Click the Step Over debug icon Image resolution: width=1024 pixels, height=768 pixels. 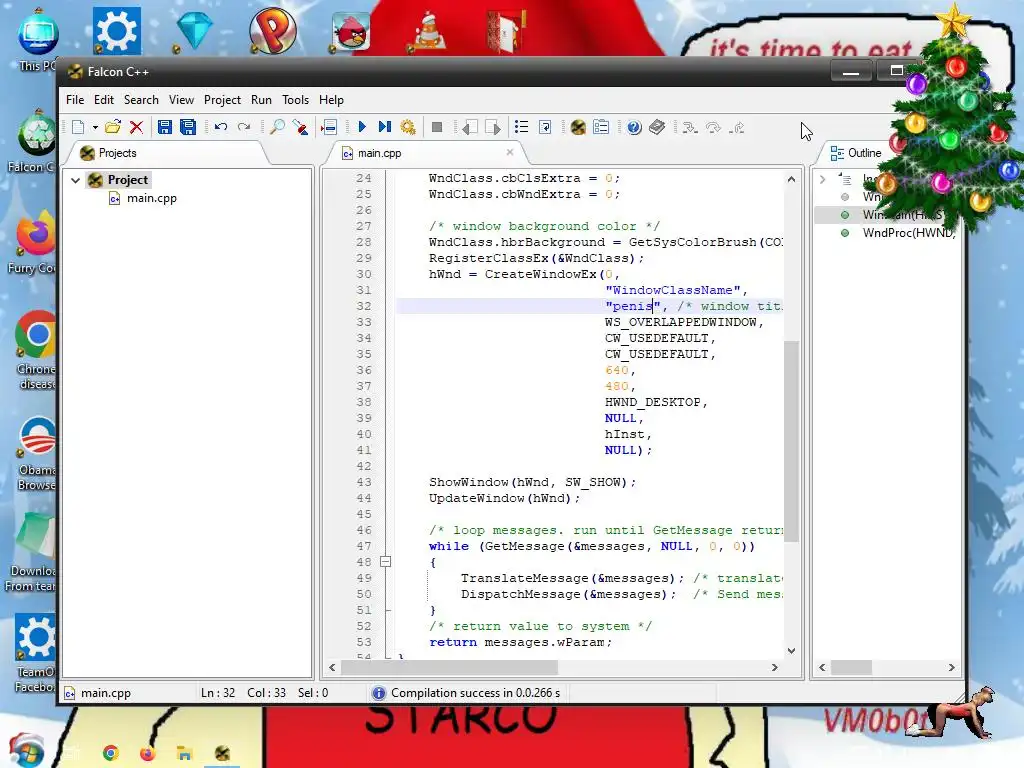[713, 127]
